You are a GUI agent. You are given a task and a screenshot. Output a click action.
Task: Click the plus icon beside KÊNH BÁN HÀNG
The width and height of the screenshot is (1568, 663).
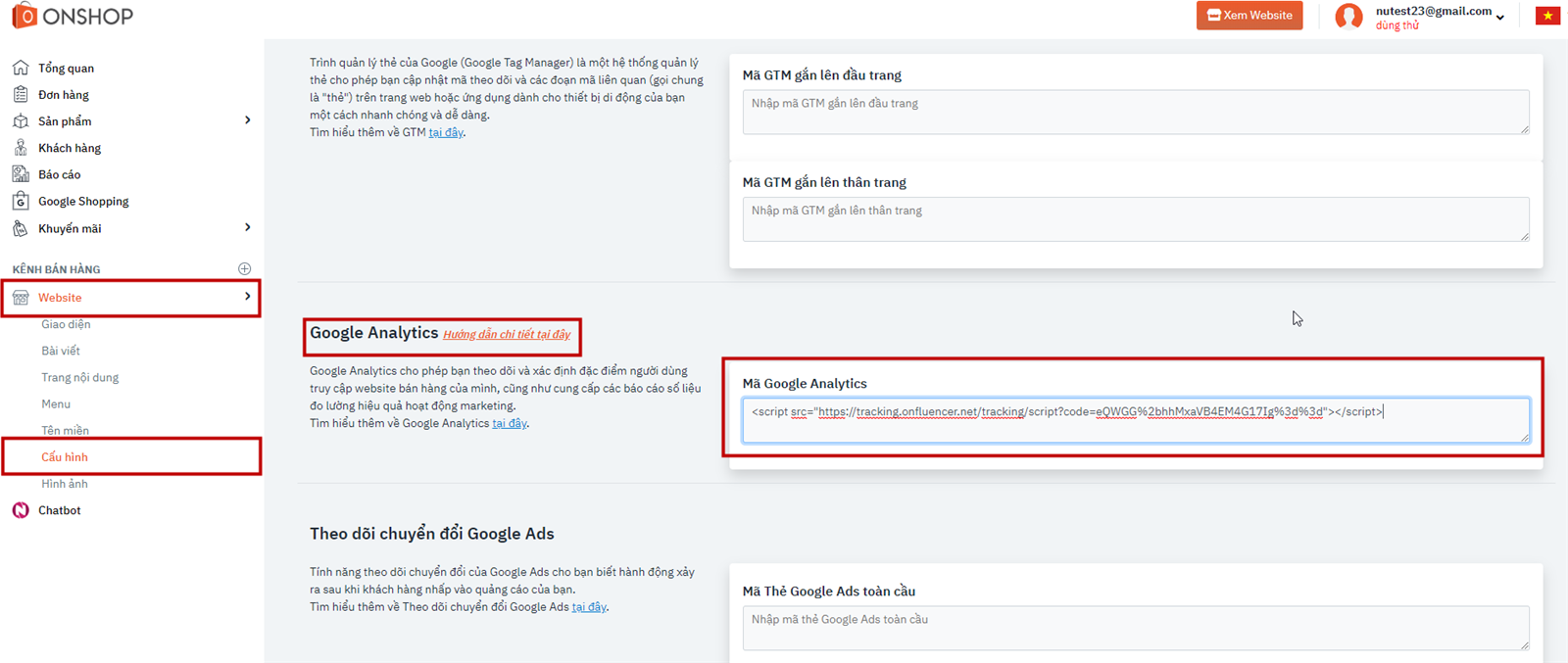tap(245, 268)
